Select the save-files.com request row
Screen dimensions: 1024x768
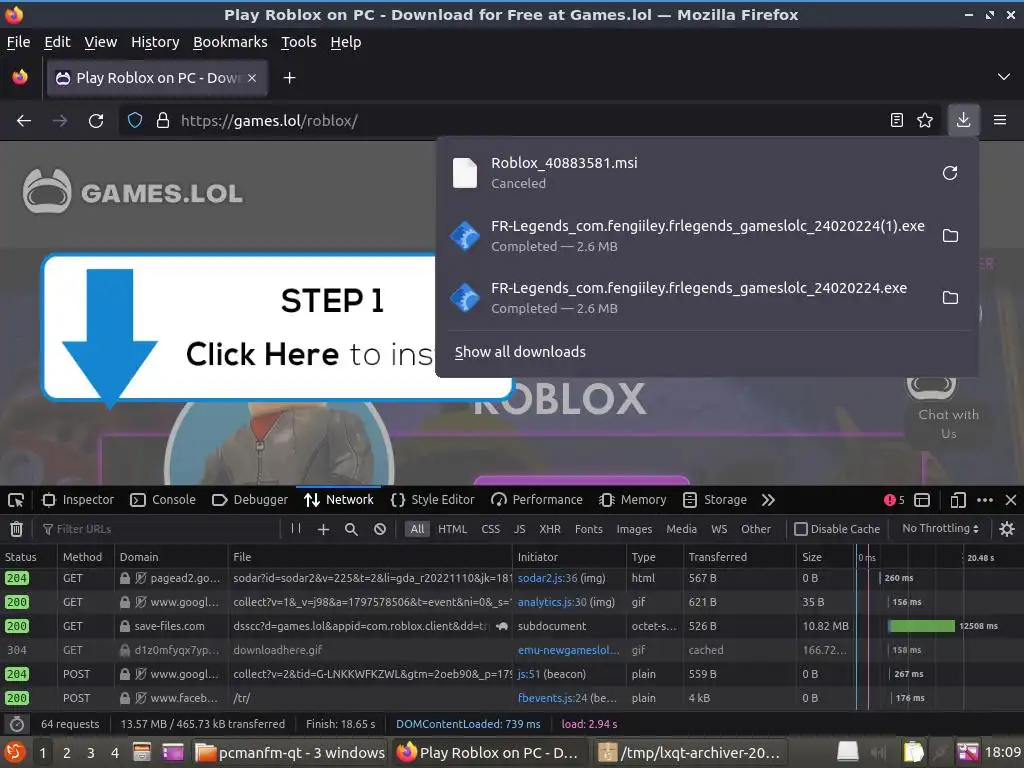pyautogui.click(x=512, y=626)
